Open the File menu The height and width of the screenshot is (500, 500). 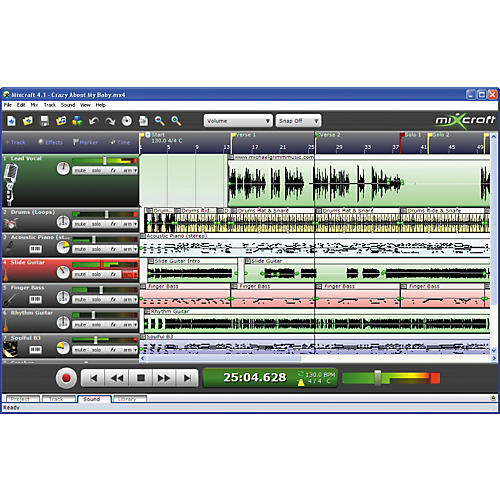[x=8, y=105]
